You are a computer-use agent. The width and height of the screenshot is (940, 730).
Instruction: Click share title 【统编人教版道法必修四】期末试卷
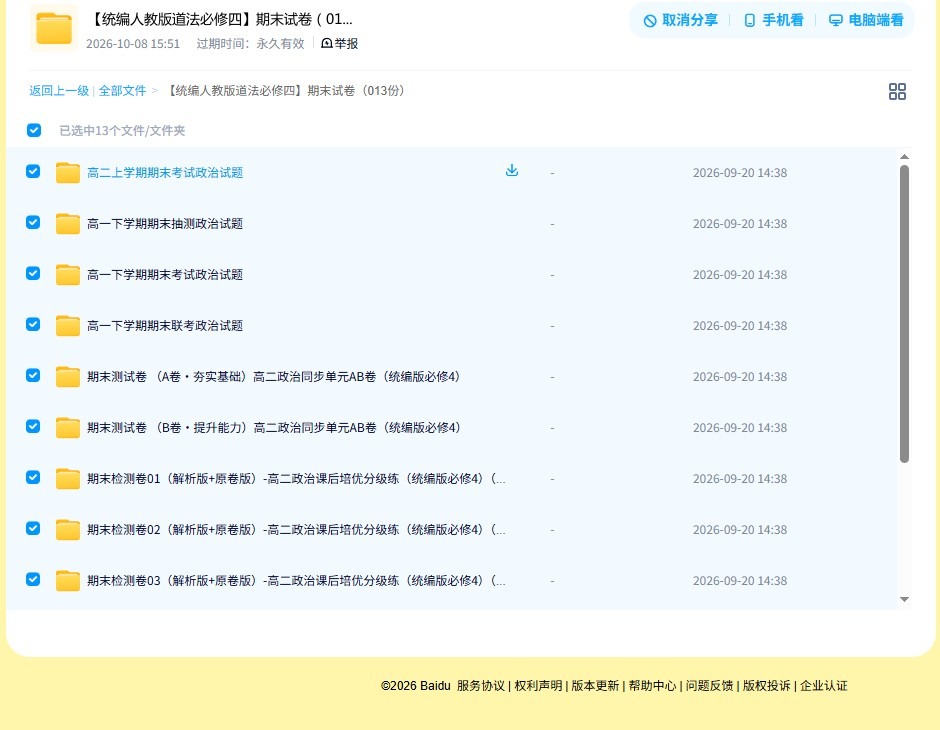pyautogui.click(x=221, y=19)
